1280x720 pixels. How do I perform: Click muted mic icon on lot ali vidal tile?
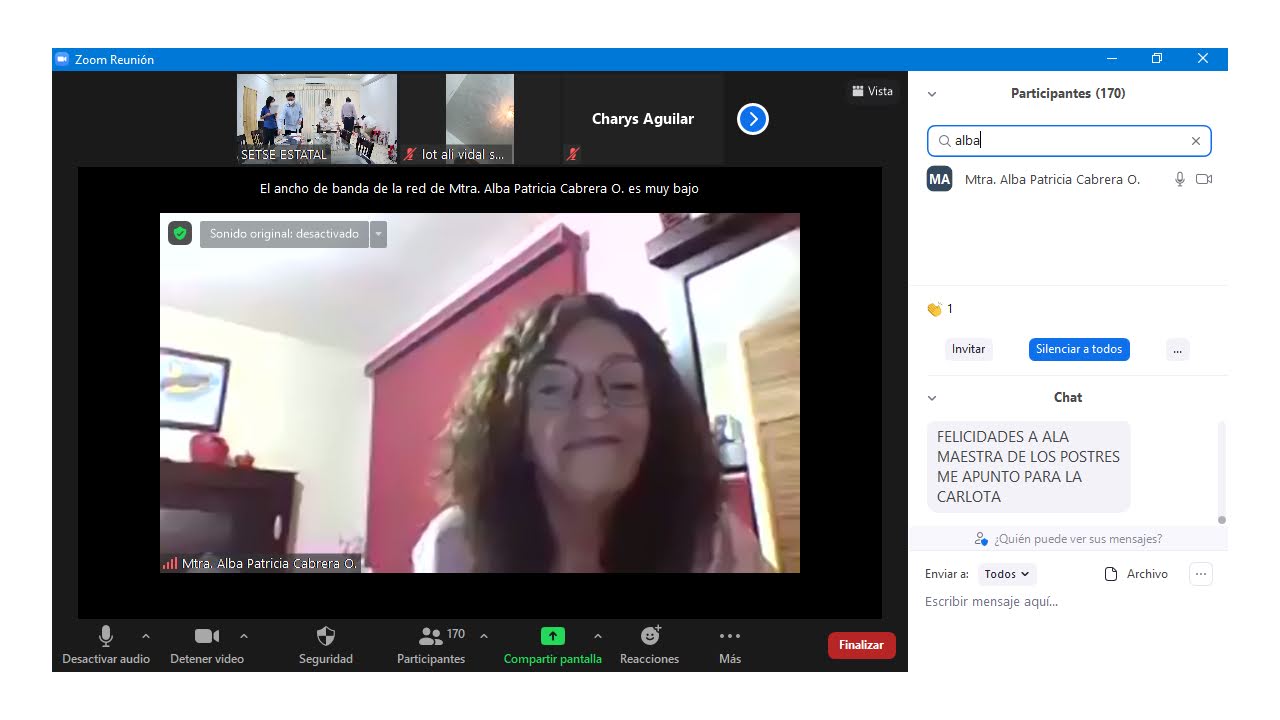pyautogui.click(x=410, y=154)
